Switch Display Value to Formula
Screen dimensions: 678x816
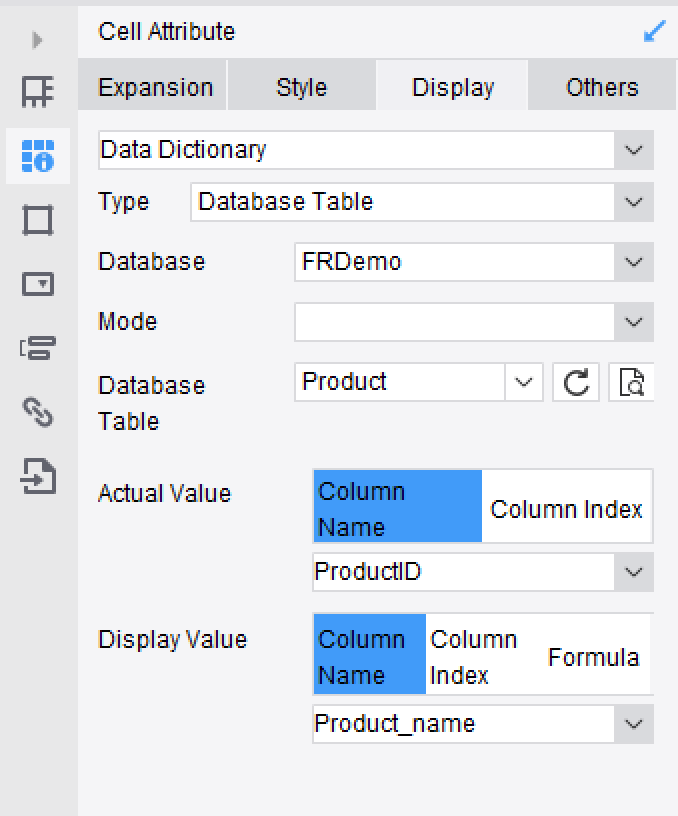(594, 655)
